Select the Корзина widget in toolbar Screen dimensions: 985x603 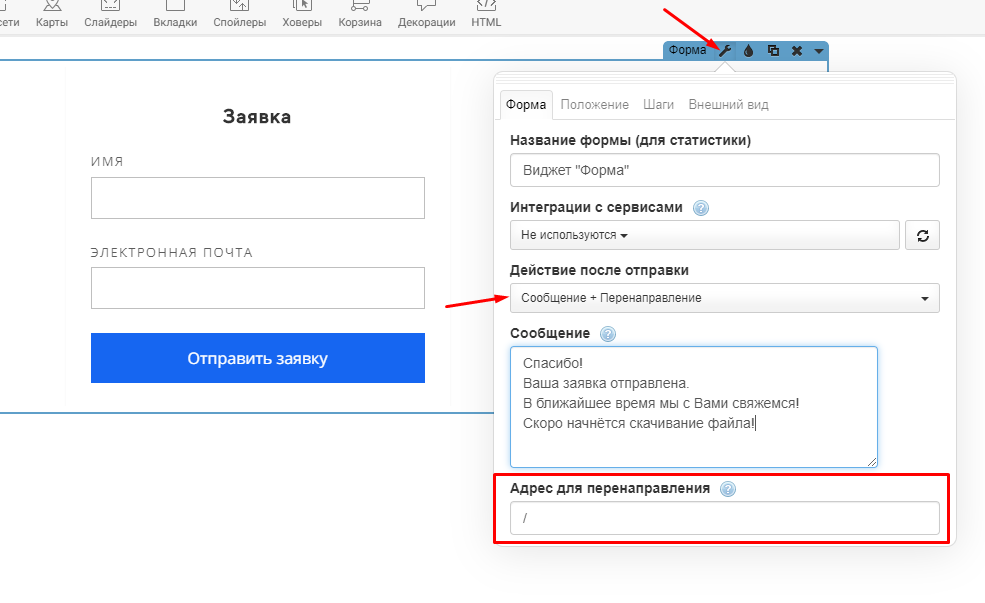(359, 15)
